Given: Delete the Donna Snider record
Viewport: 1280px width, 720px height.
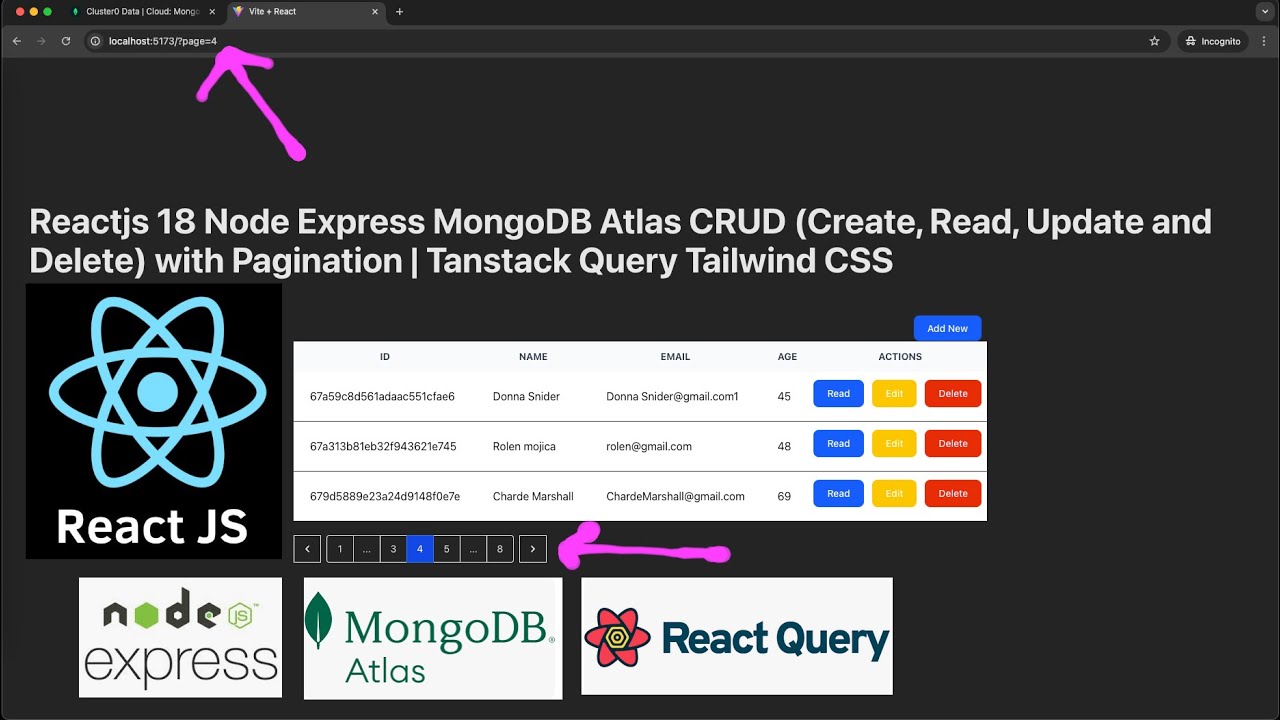Looking at the screenshot, I should coord(953,393).
